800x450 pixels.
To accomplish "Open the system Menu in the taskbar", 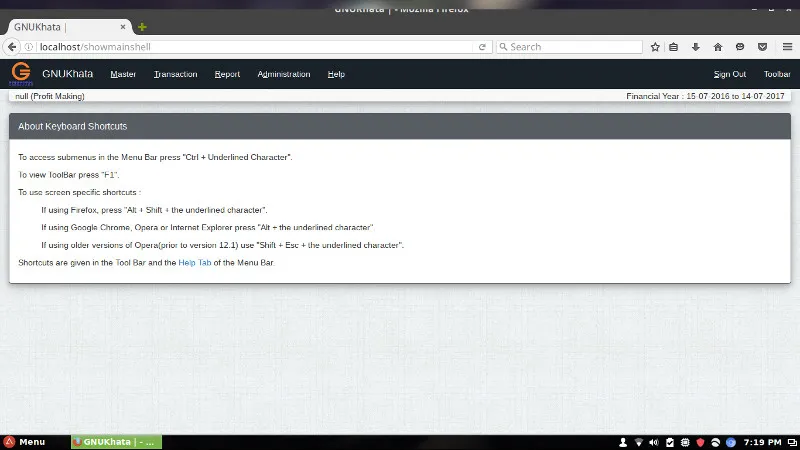I will click(24, 442).
